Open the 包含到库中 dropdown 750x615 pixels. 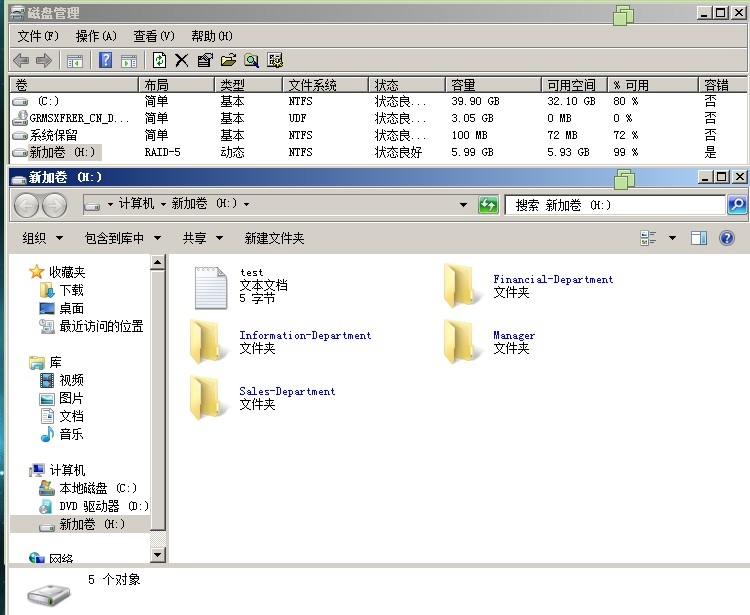point(122,238)
